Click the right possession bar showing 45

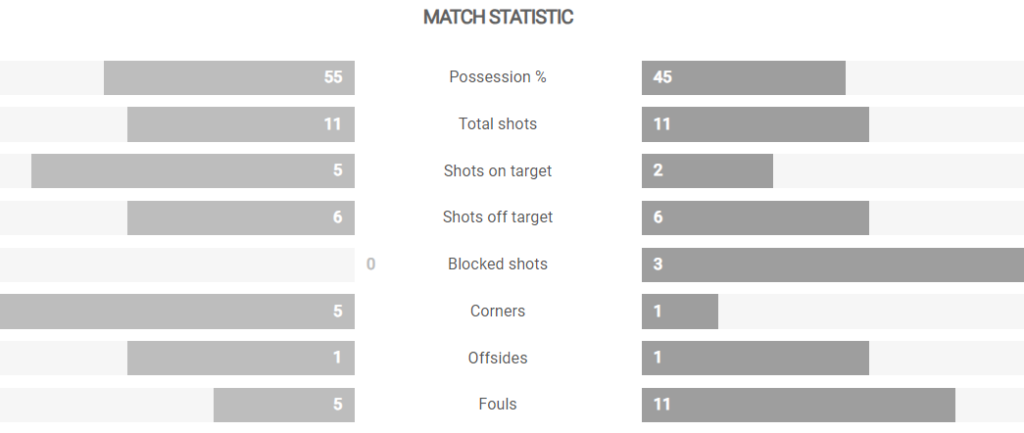coord(744,78)
